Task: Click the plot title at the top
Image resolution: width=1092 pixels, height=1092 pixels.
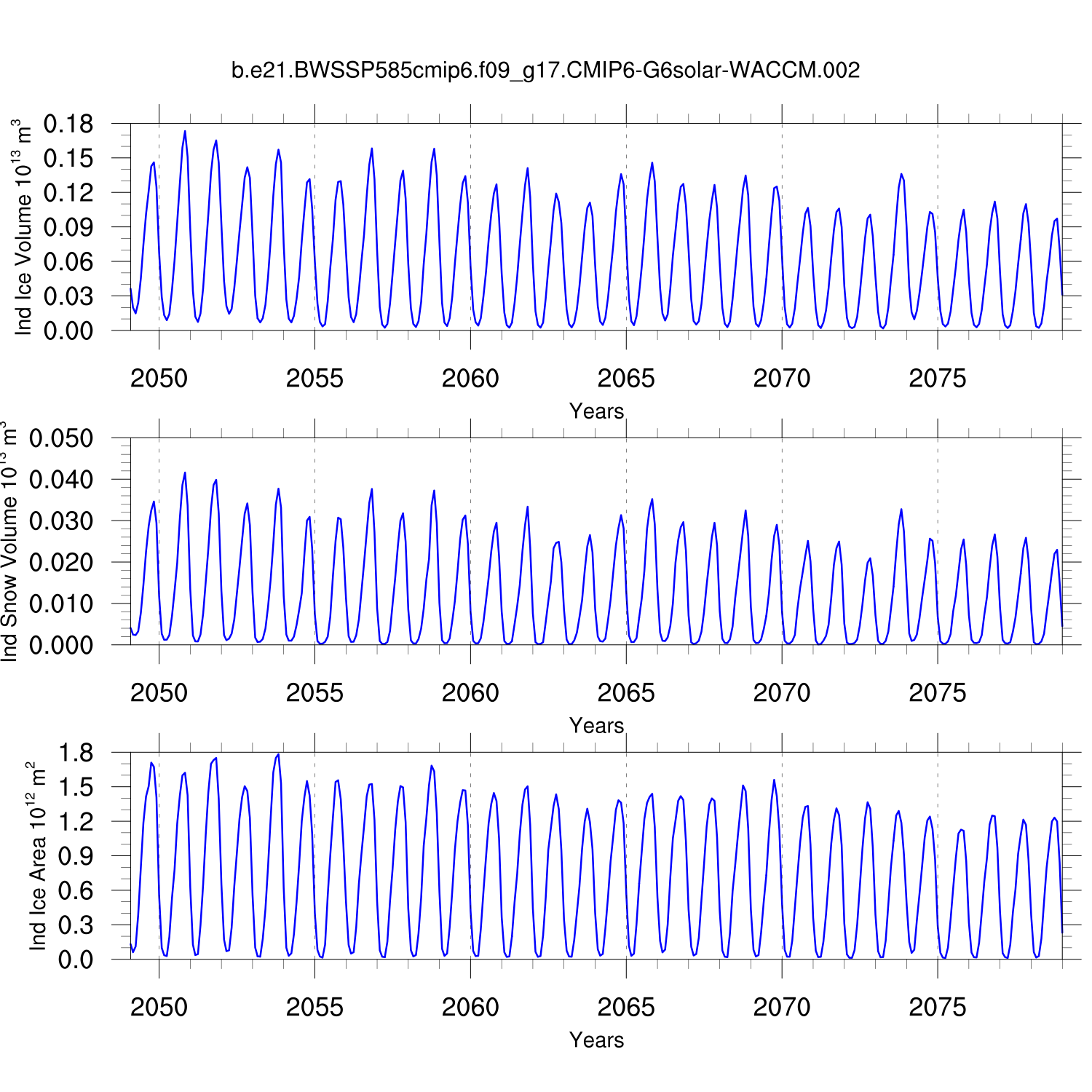Action: coord(545,71)
